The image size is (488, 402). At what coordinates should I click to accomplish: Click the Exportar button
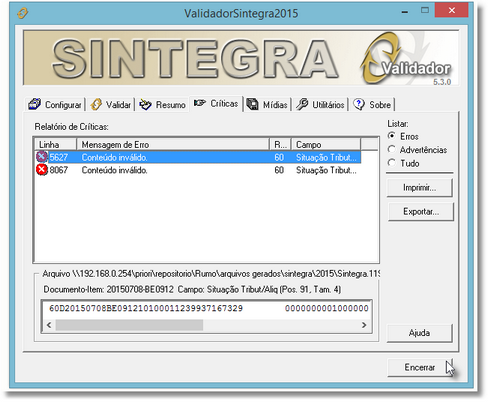(x=421, y=212)
